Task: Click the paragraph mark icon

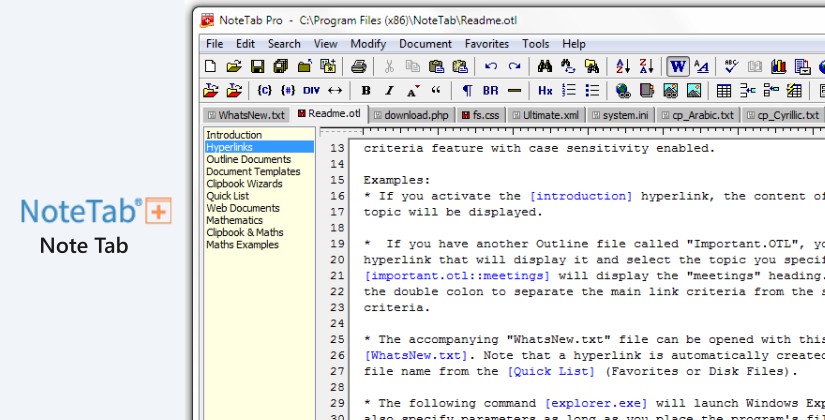Action: click(466, 91)
